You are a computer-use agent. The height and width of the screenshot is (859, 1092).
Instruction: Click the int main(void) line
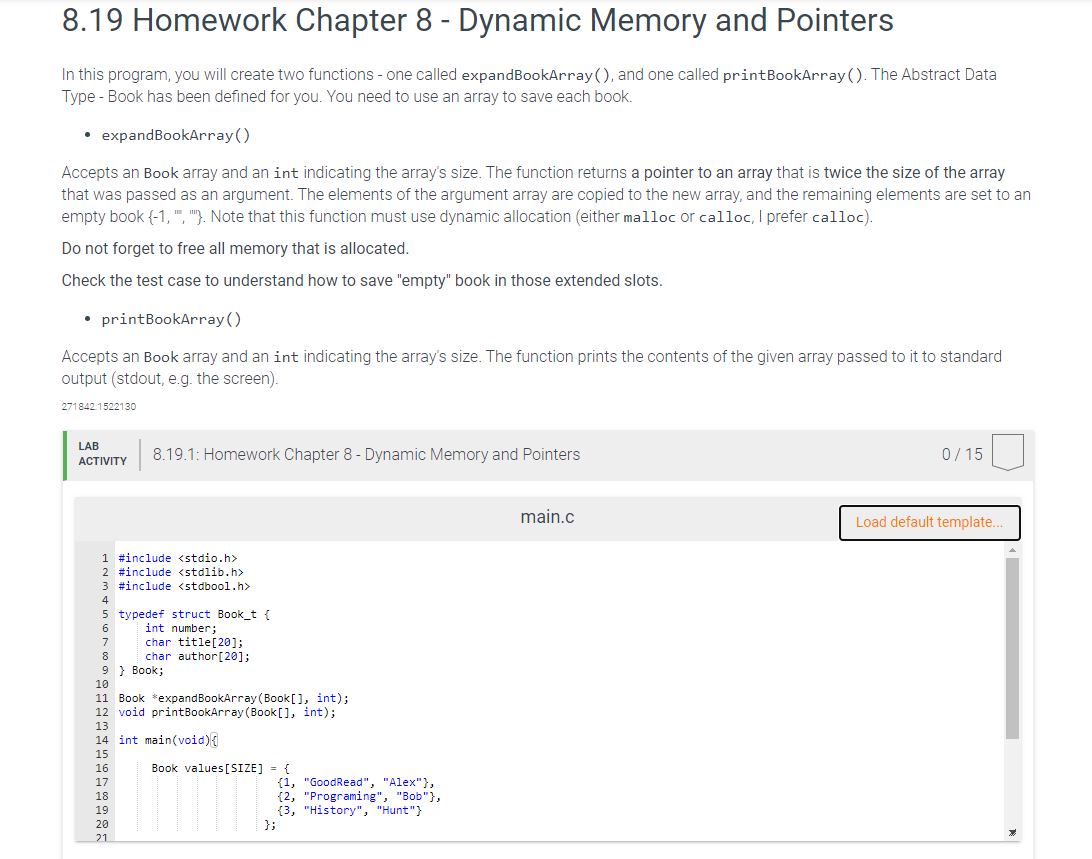(x=165, y=740)
